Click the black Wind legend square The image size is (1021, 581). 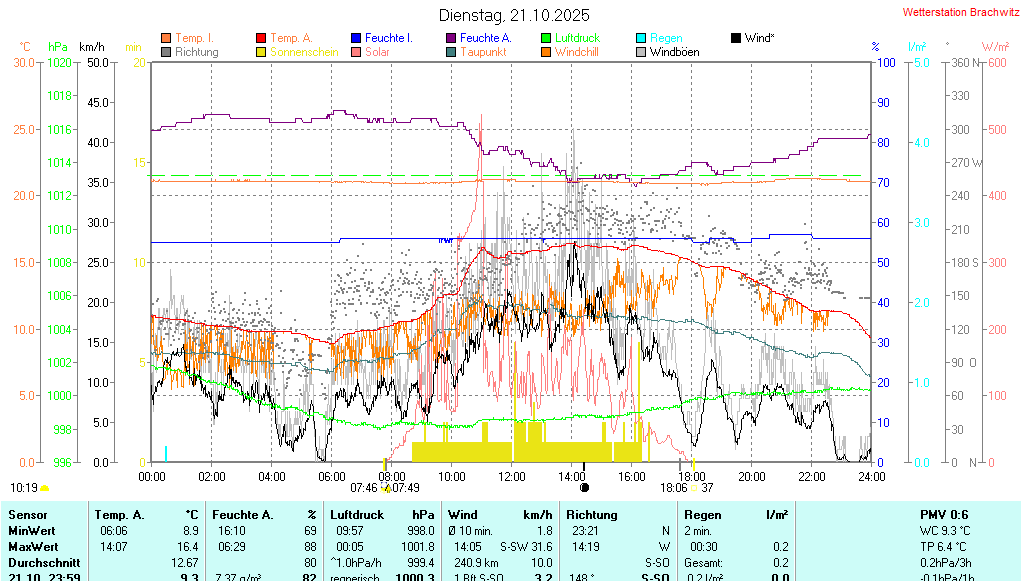[x=736, y=38]
